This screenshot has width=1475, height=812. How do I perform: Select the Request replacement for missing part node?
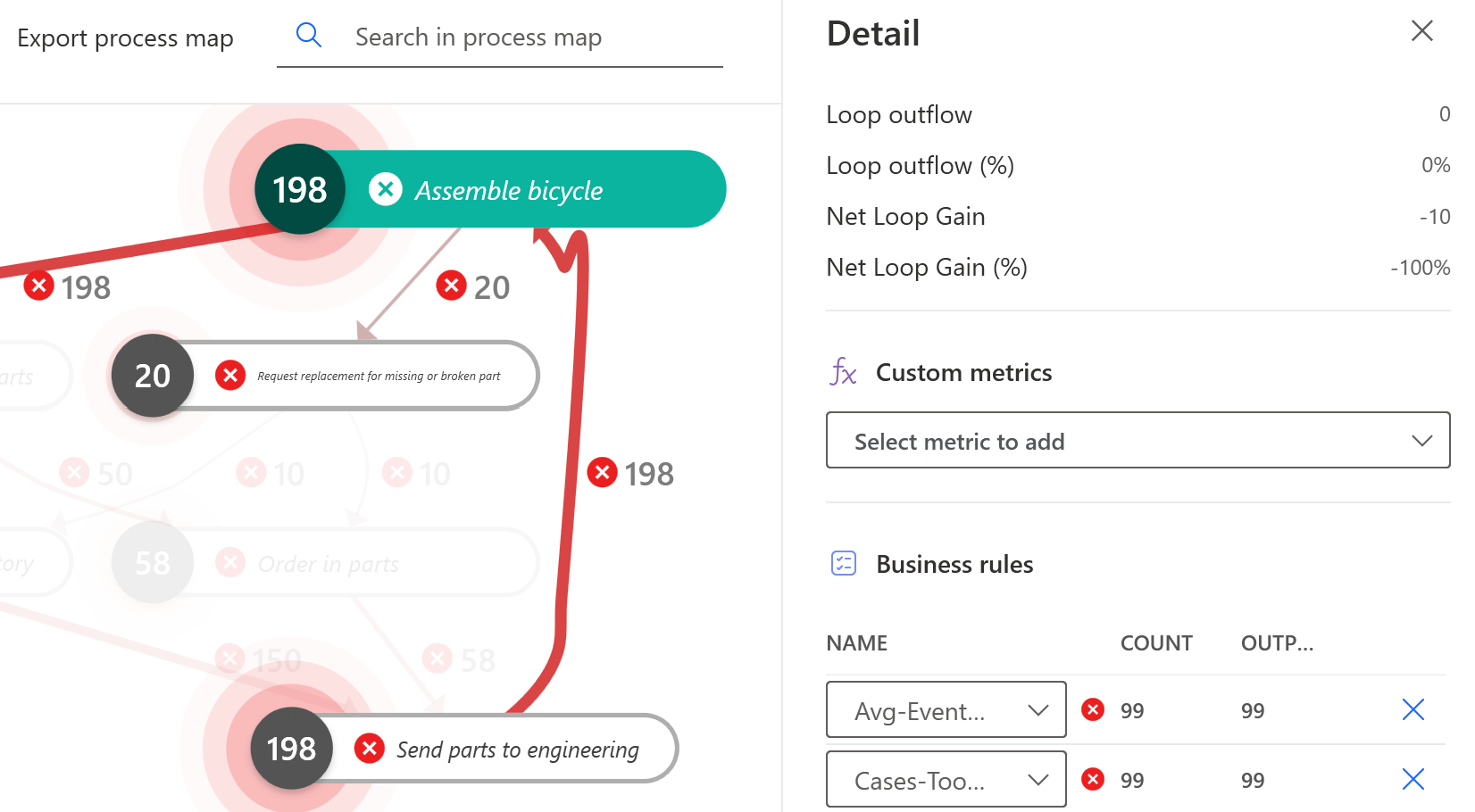(x=325, y=376)
